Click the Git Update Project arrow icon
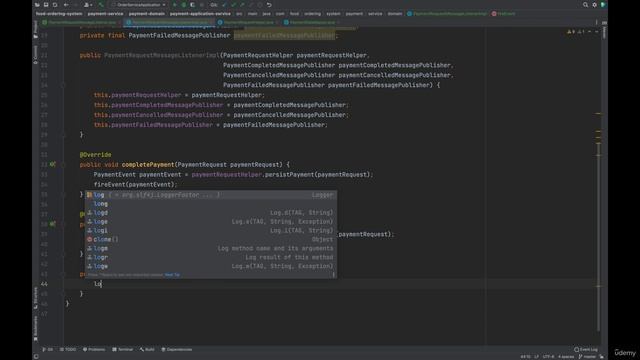The height and width of the screenshot is (360, 640). pos(224,5)
